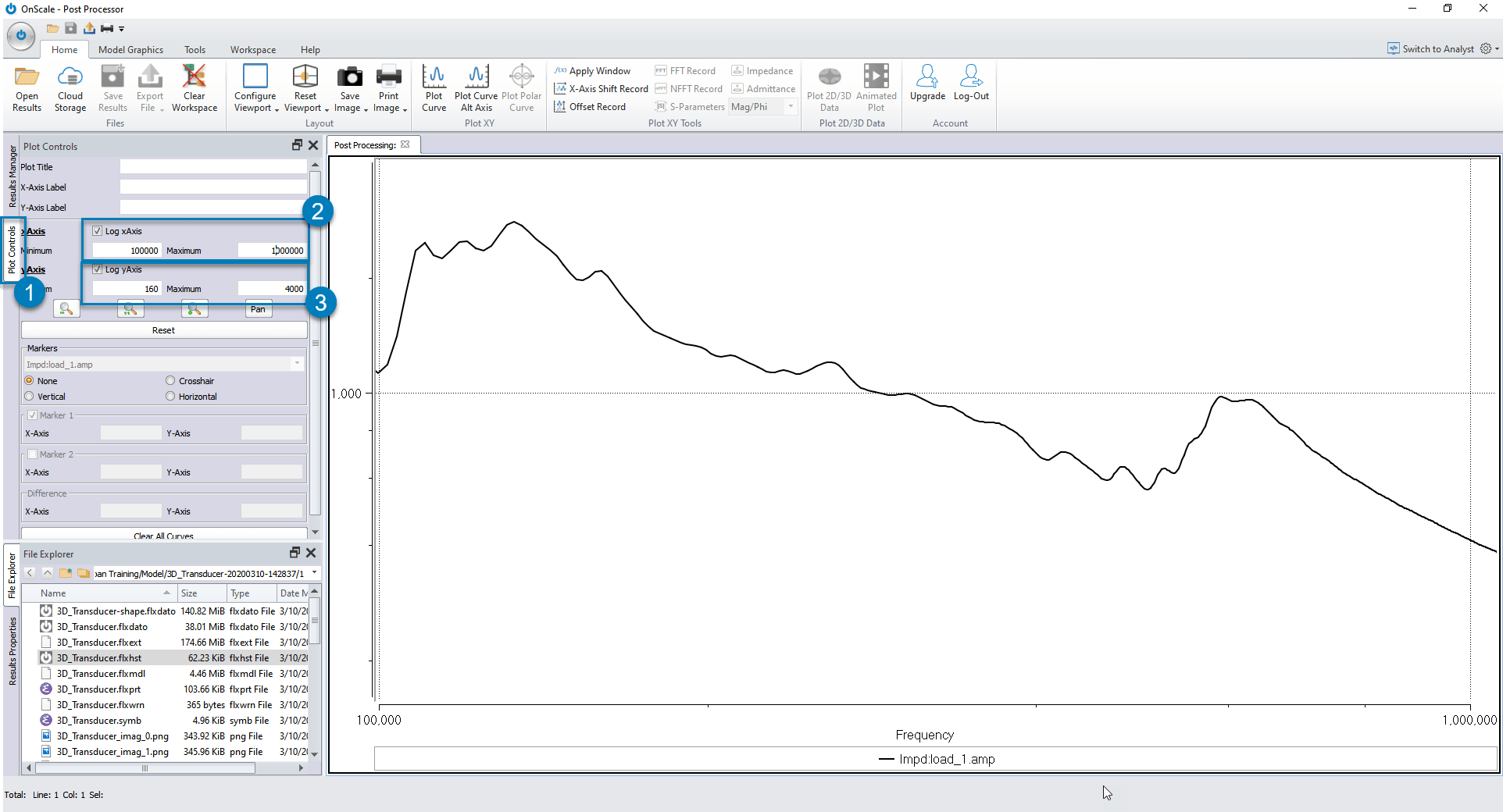Select X-Axis Shift Record
The image size is (1503, 812).
[x=601, y=89]
